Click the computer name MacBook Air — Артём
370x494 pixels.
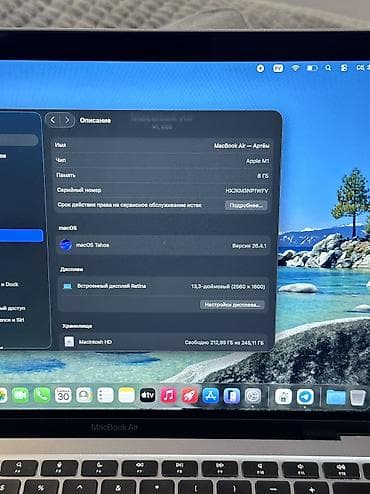tap(242, 146)
